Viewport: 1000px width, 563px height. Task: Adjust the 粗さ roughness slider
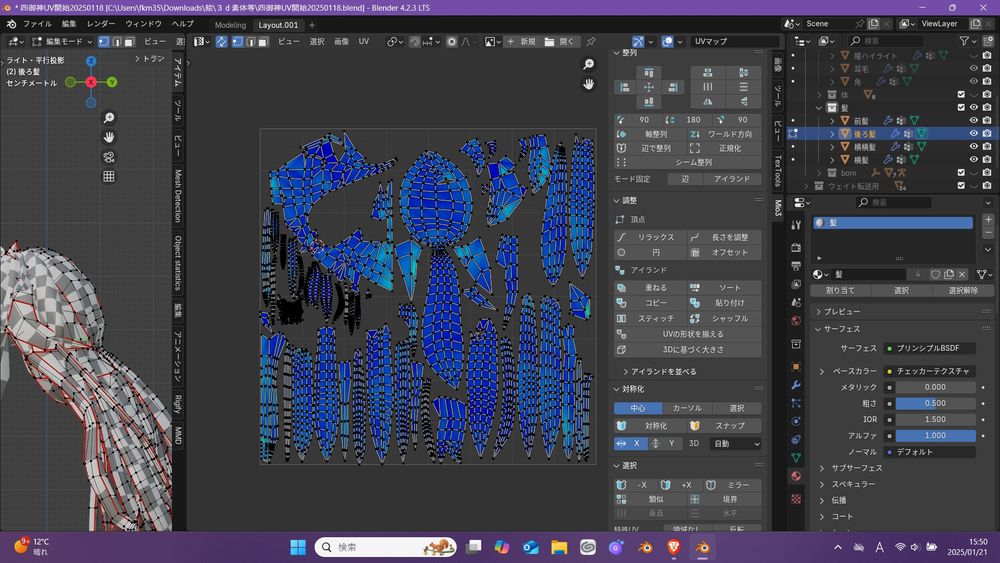pos(935,403)
